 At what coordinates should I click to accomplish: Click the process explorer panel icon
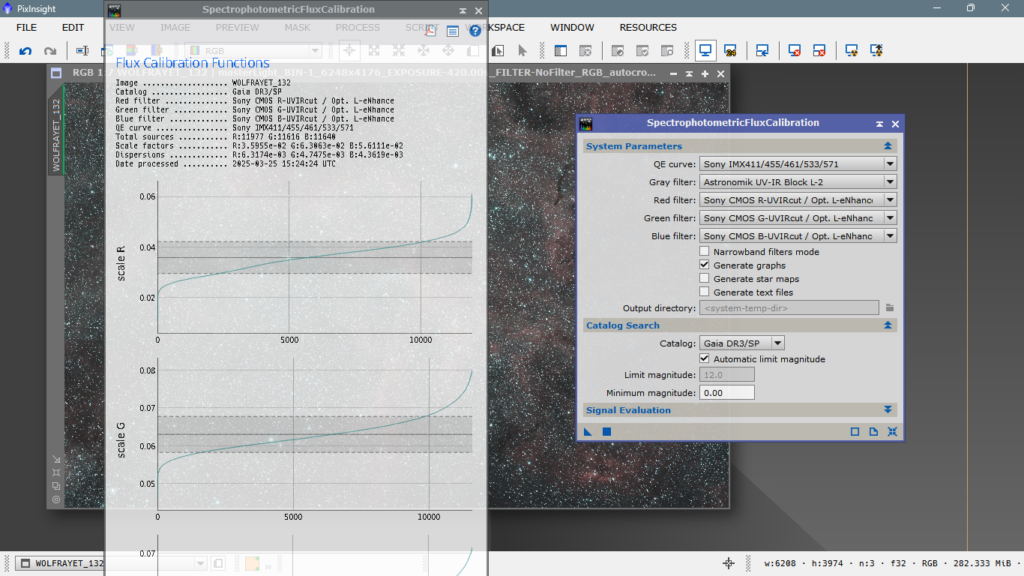pos(560,51)
